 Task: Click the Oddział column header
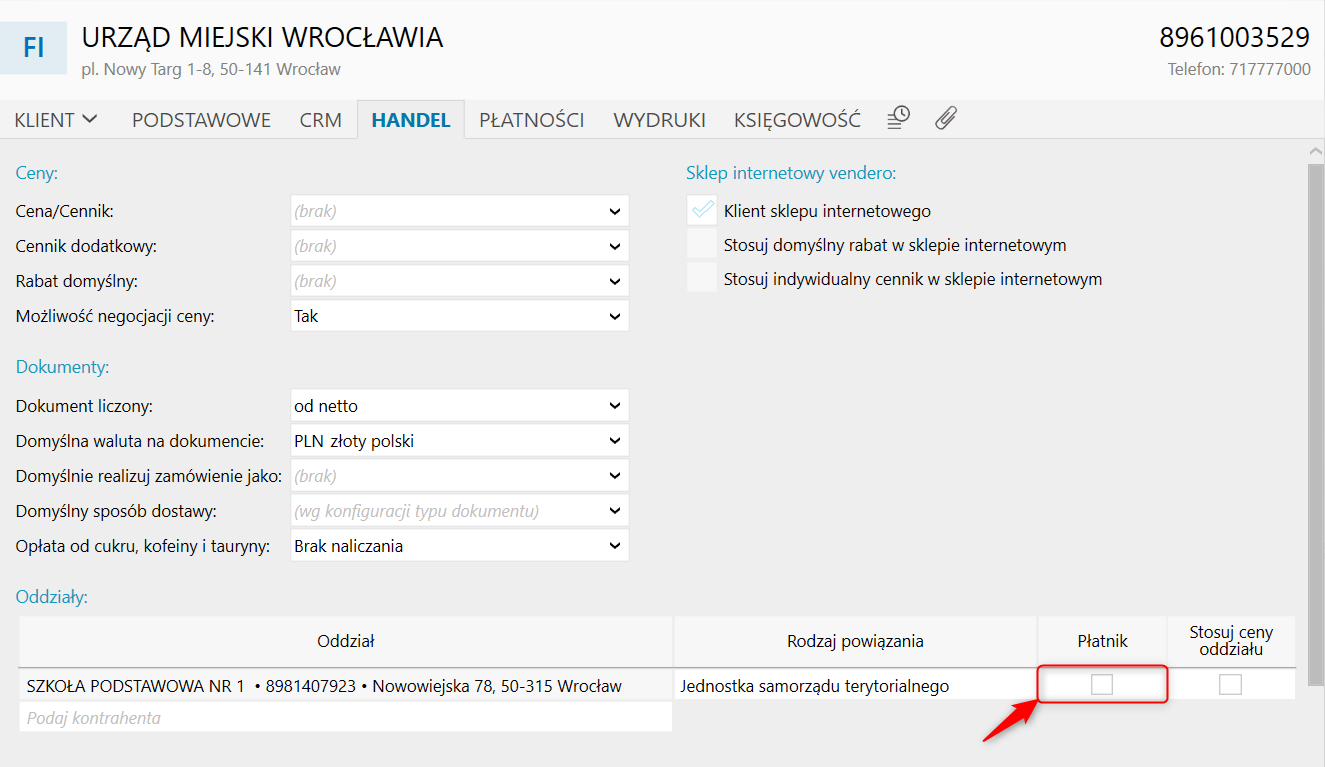345,641
